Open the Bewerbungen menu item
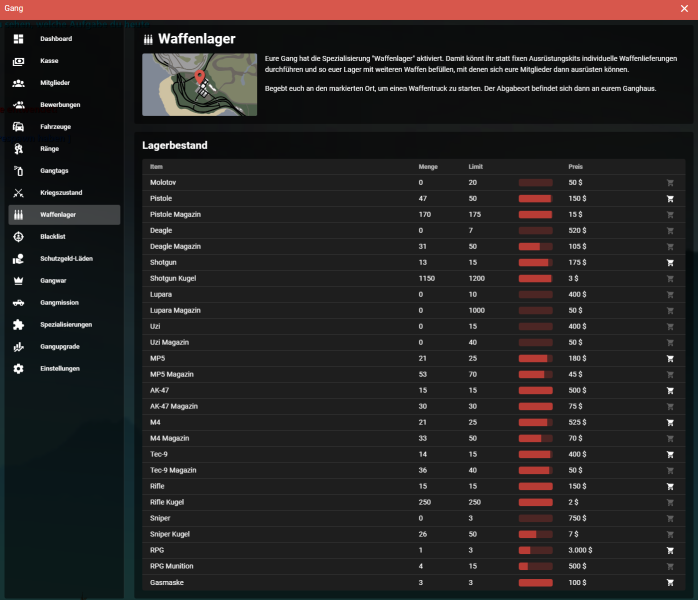The width and height of the screenshot is (698, 600). coord(60,105)
